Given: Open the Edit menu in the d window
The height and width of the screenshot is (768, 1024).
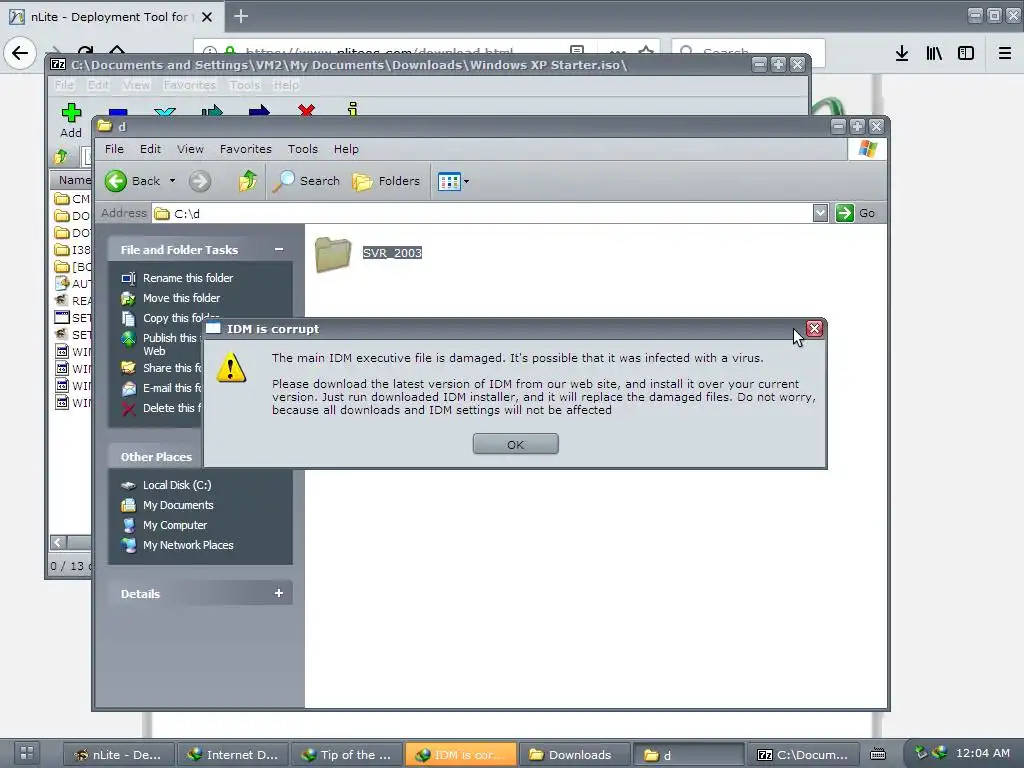Looking at the screenshot, I should click(x=150, y=149).
